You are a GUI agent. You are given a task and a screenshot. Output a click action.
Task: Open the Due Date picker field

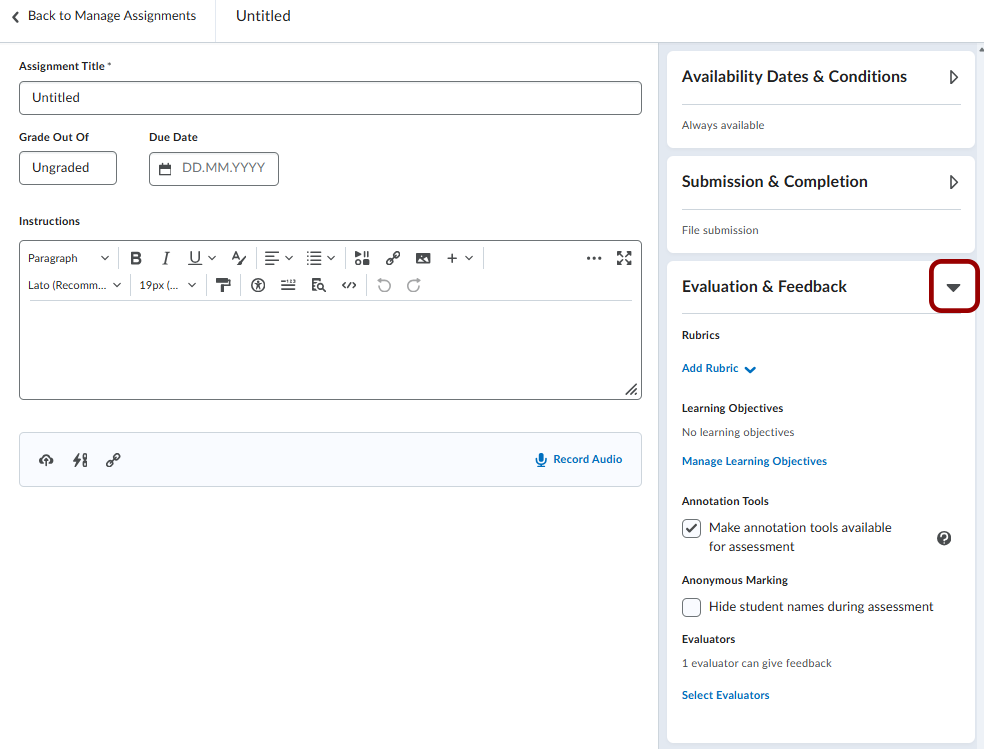[x=214, y=169]
